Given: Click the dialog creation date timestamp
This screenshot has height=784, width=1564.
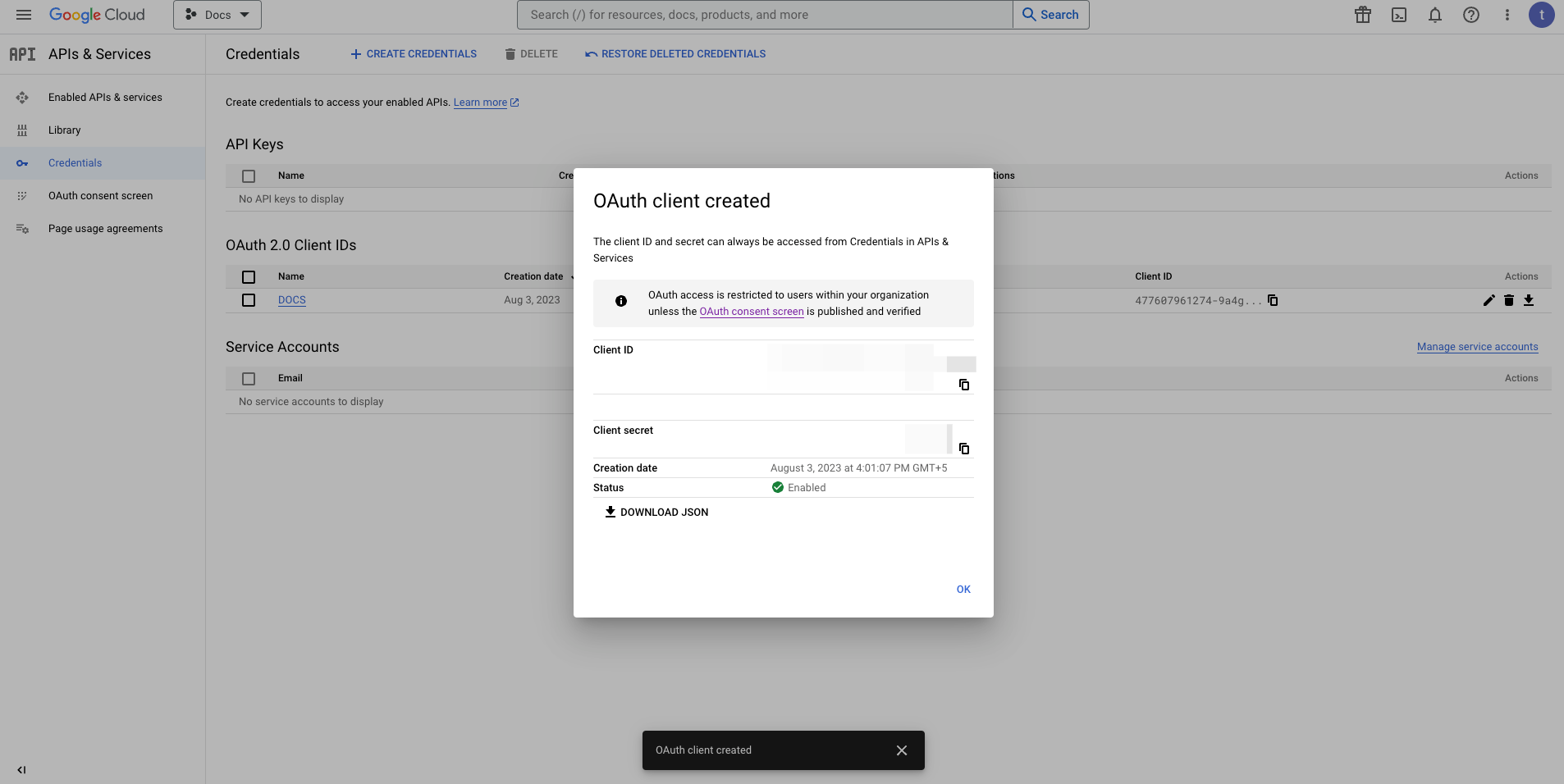Looking at the screenshot, I should [x=858, y=468].
